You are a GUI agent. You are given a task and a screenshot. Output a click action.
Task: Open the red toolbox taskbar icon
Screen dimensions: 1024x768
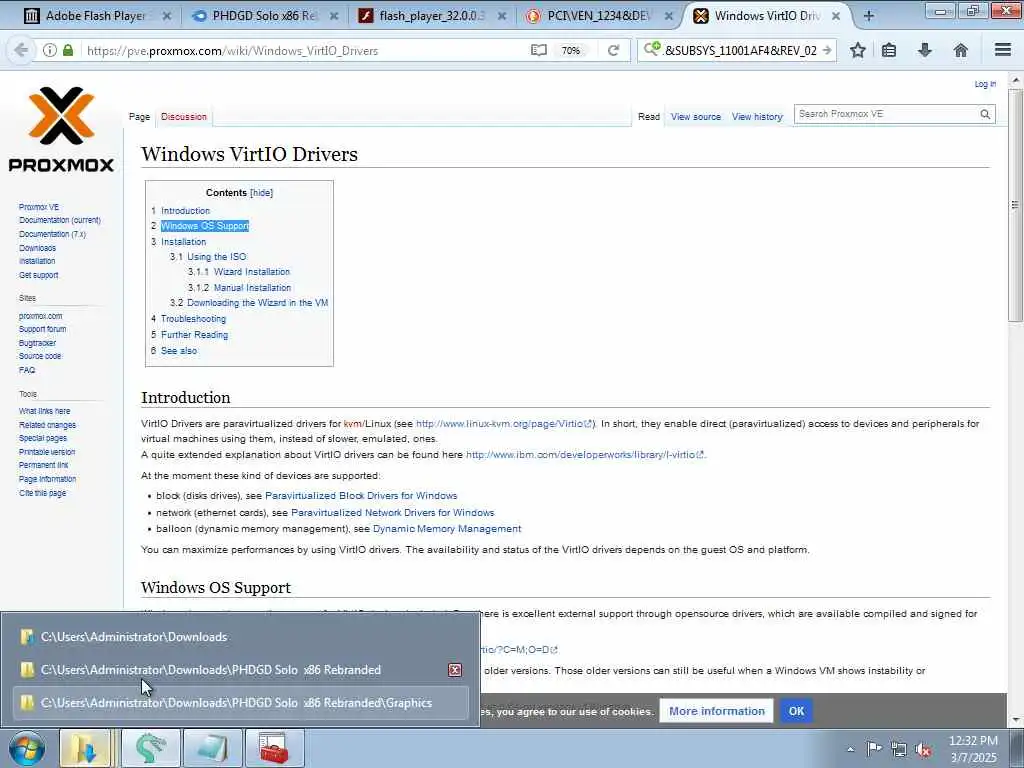pyautogui.click(x=274, y=748)
